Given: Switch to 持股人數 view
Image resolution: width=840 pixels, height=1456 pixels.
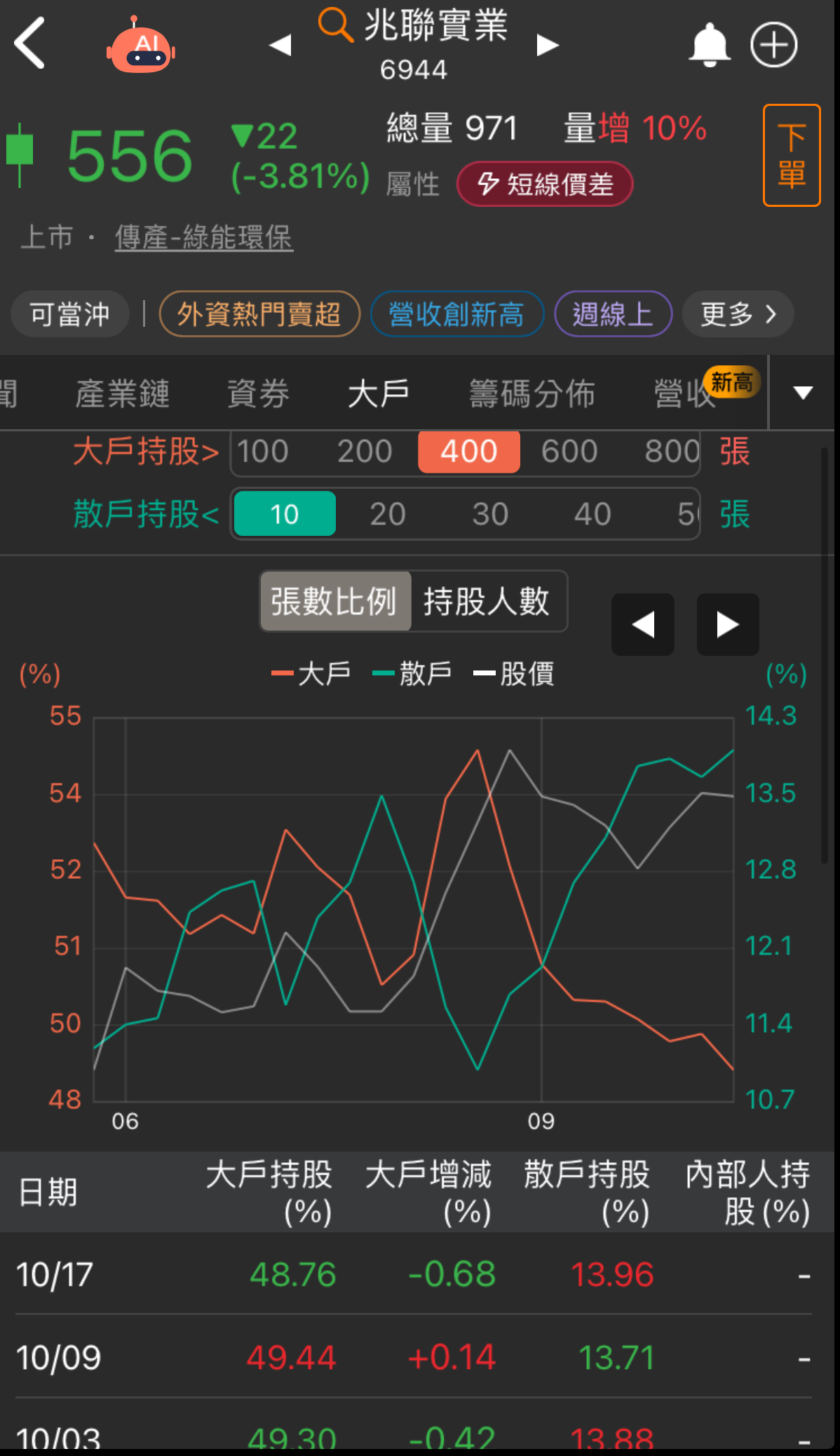Looking at the screenshot, I should click(x=487, y=602).
